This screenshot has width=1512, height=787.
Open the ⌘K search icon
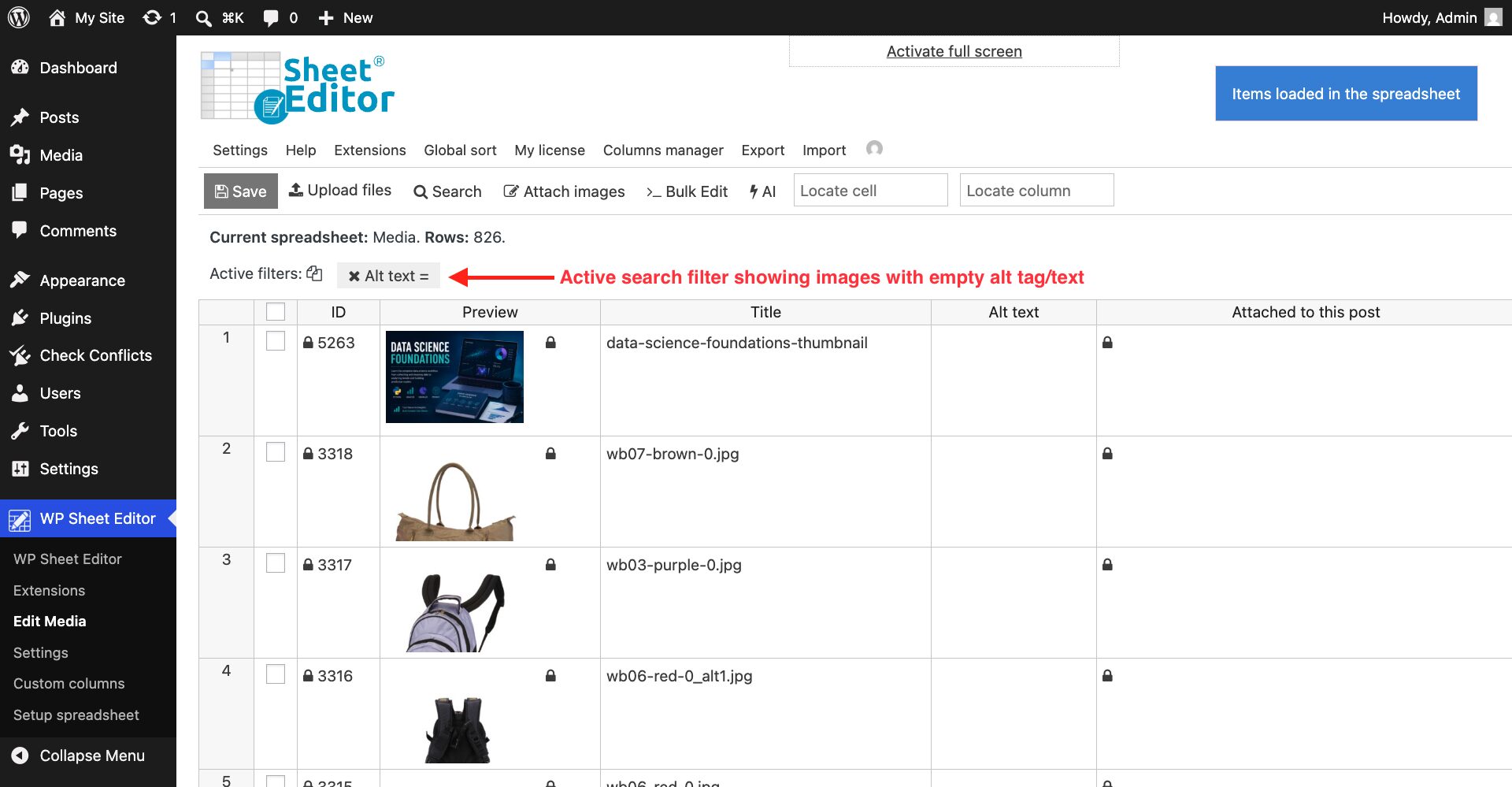(x=203, y=18)
